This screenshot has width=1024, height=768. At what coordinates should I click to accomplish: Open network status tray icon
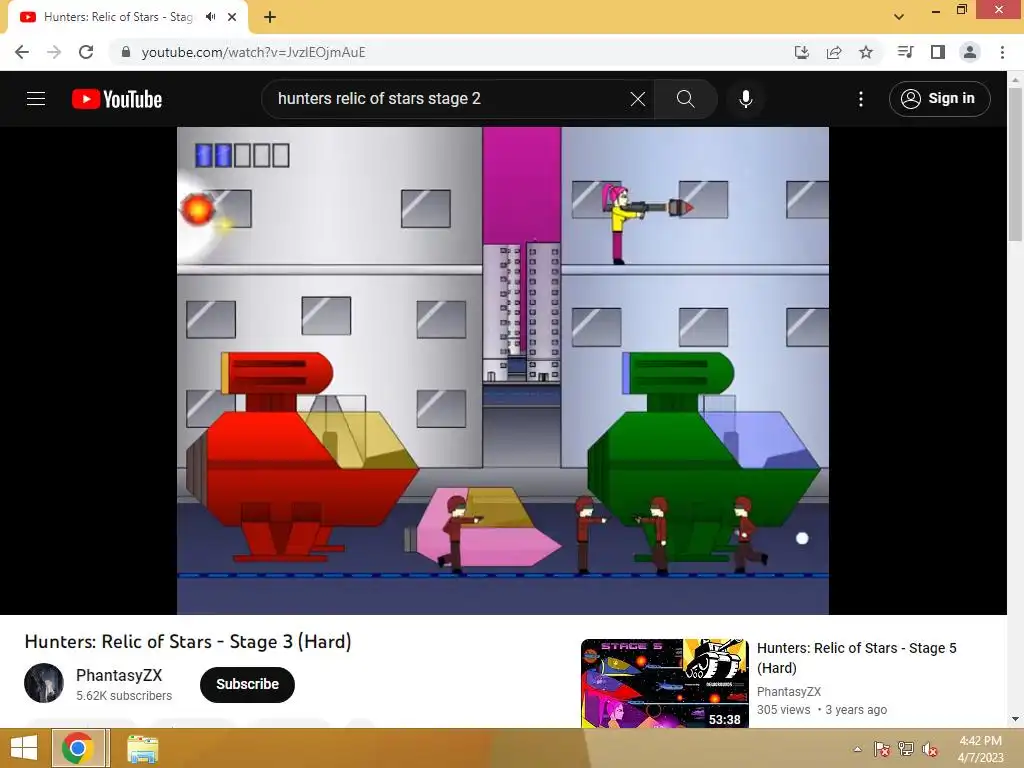click(x=906, y=749)
